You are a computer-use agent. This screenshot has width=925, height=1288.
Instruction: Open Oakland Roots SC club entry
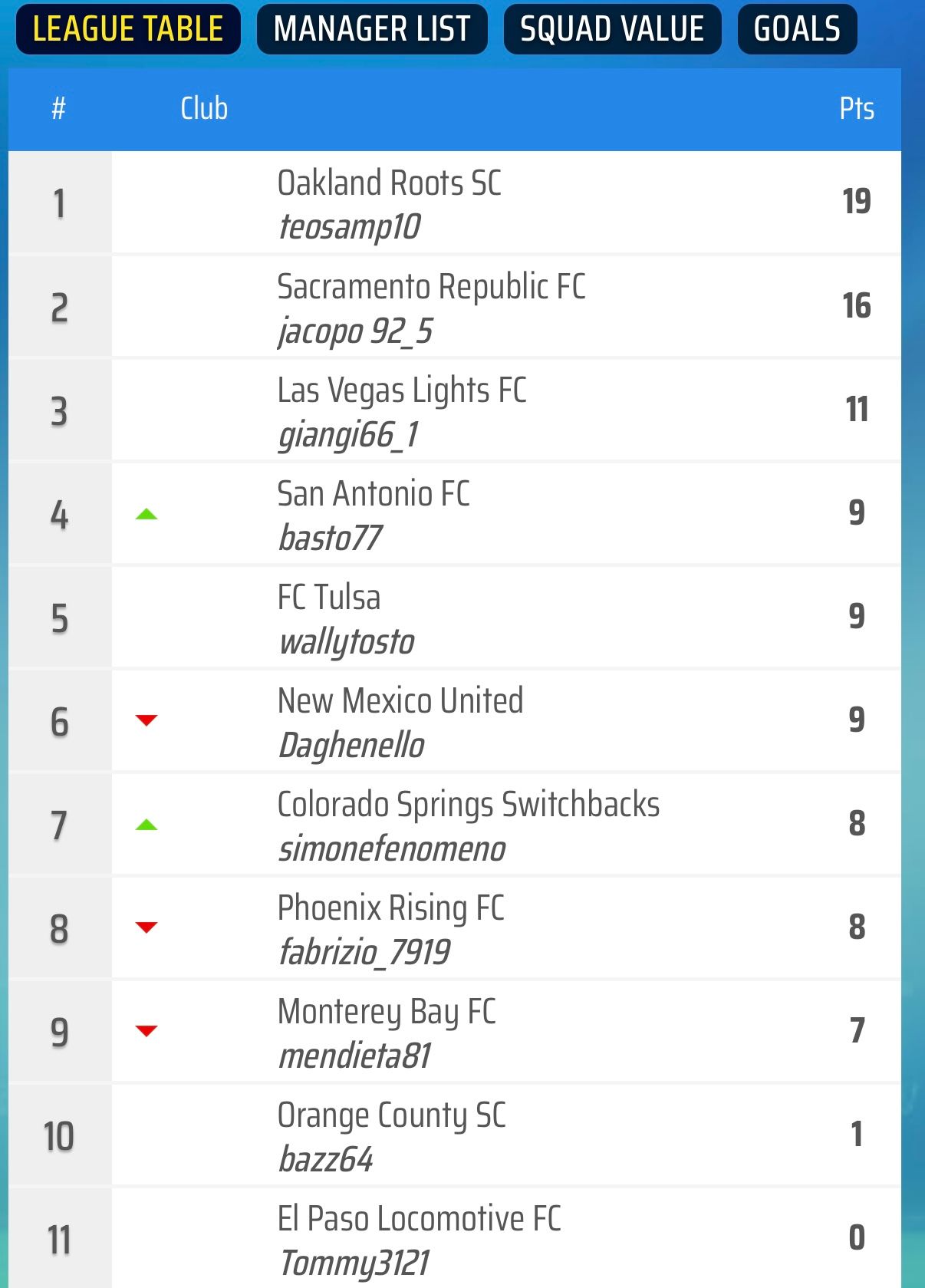tap(389, 183)
